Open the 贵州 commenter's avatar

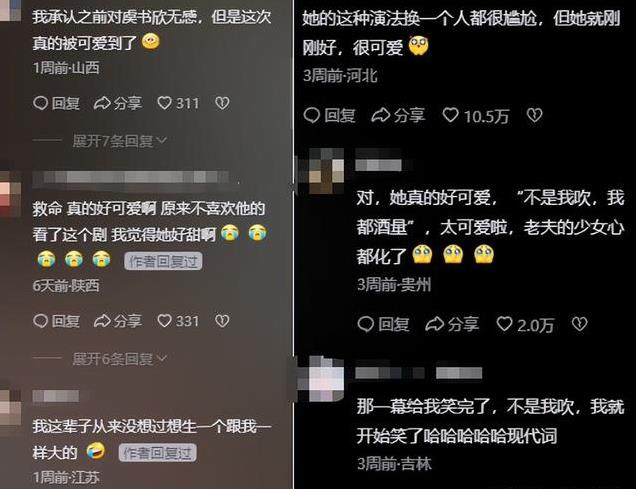[322, 170]
